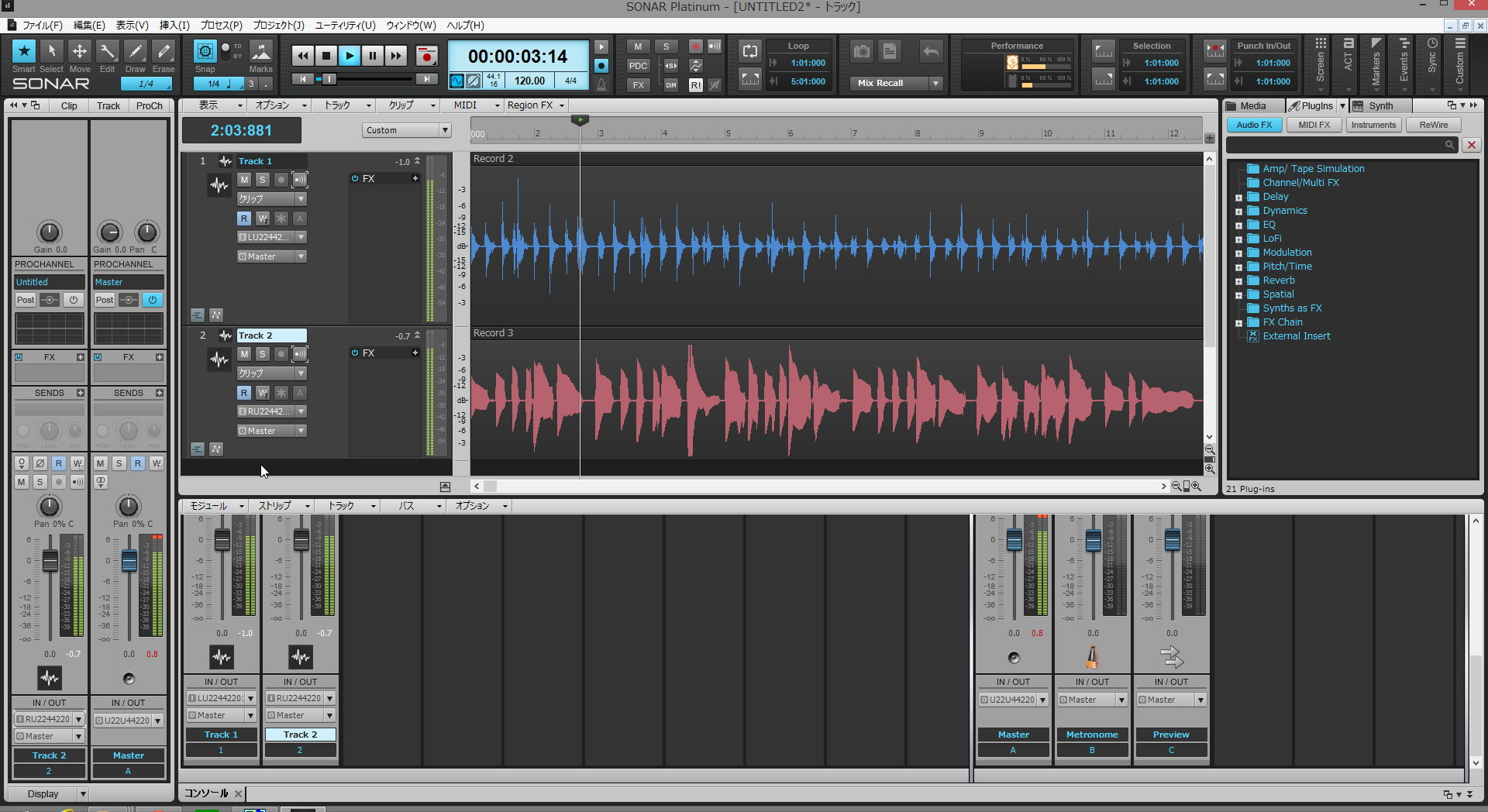
Task: Mute Track 1 in track view
Action: point(244,180)
